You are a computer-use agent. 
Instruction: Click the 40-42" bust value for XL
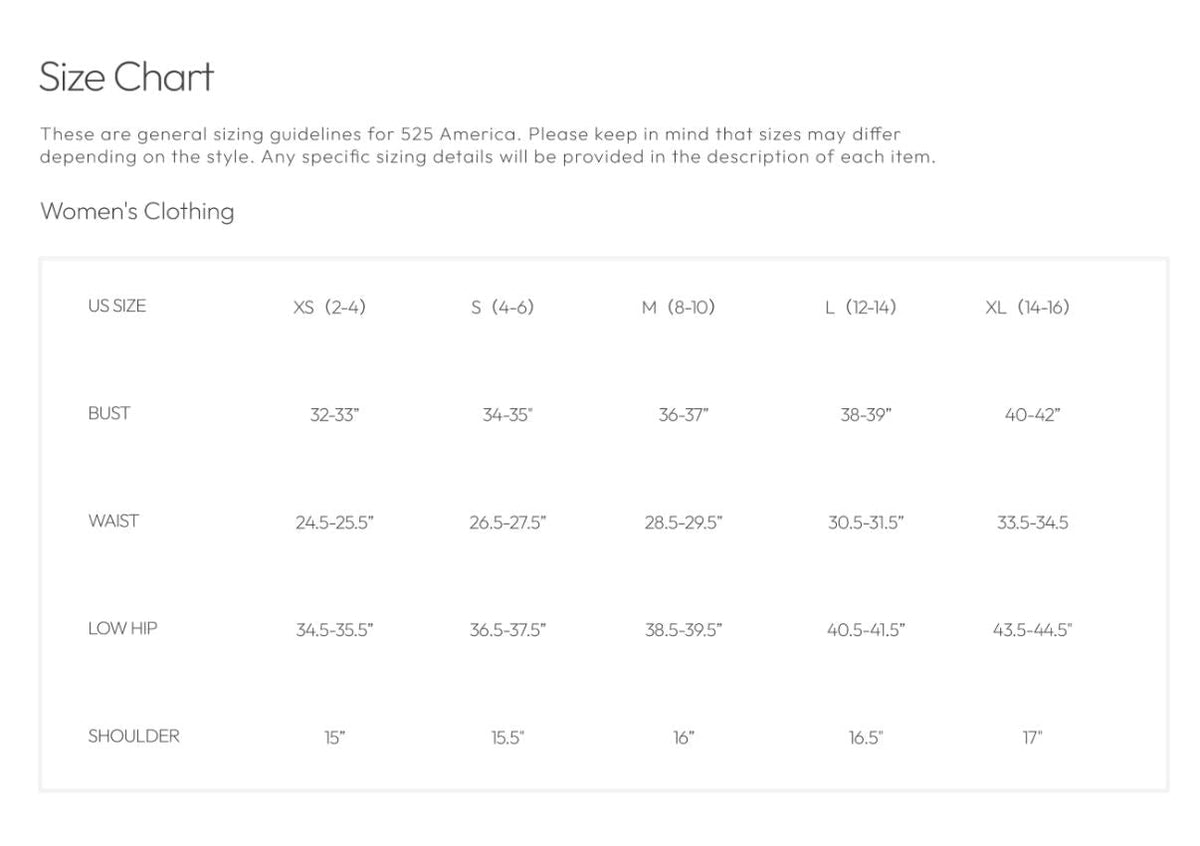point(1033,415)
